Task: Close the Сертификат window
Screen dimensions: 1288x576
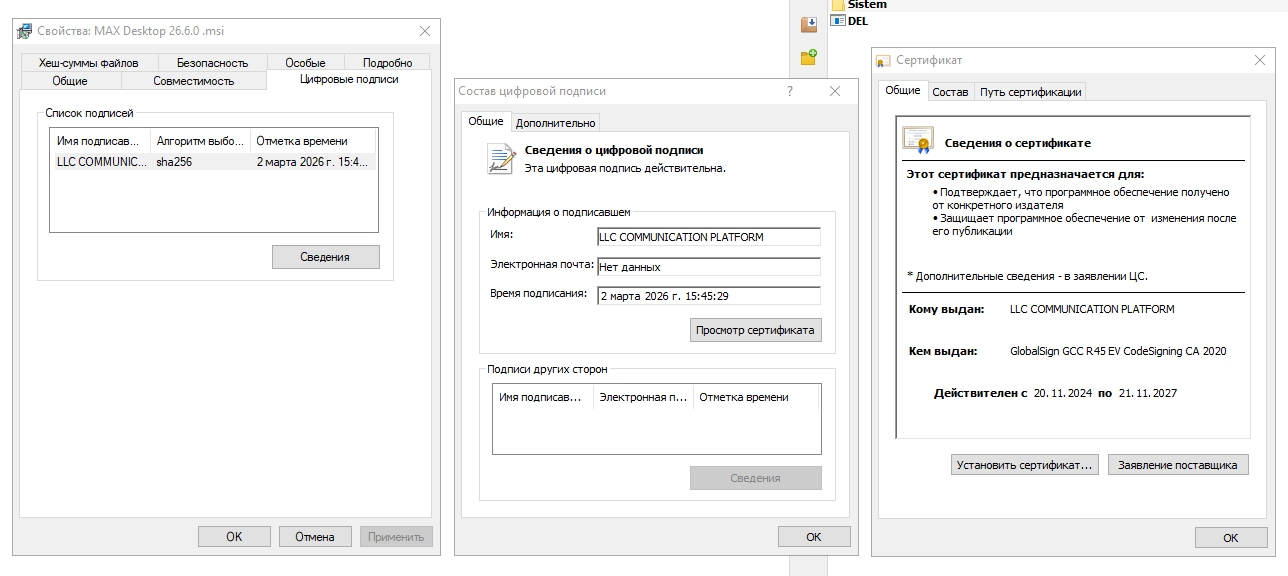Action: (x=1260, y=61)
